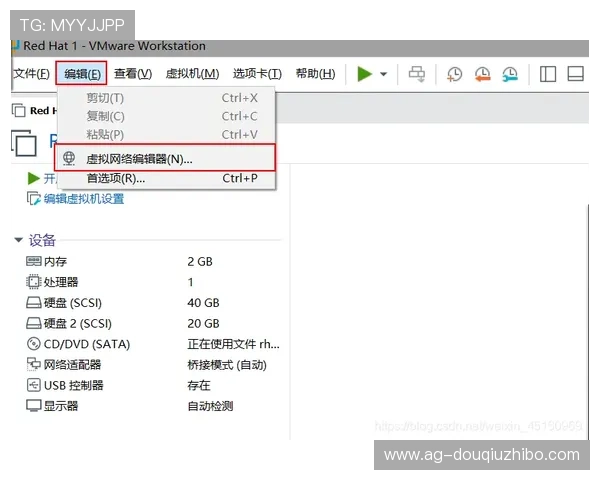Click the disc icon for CD/DVD (SATA)
Image resolution: width=600 pixels, height=480 pixels.
point(34,344)
